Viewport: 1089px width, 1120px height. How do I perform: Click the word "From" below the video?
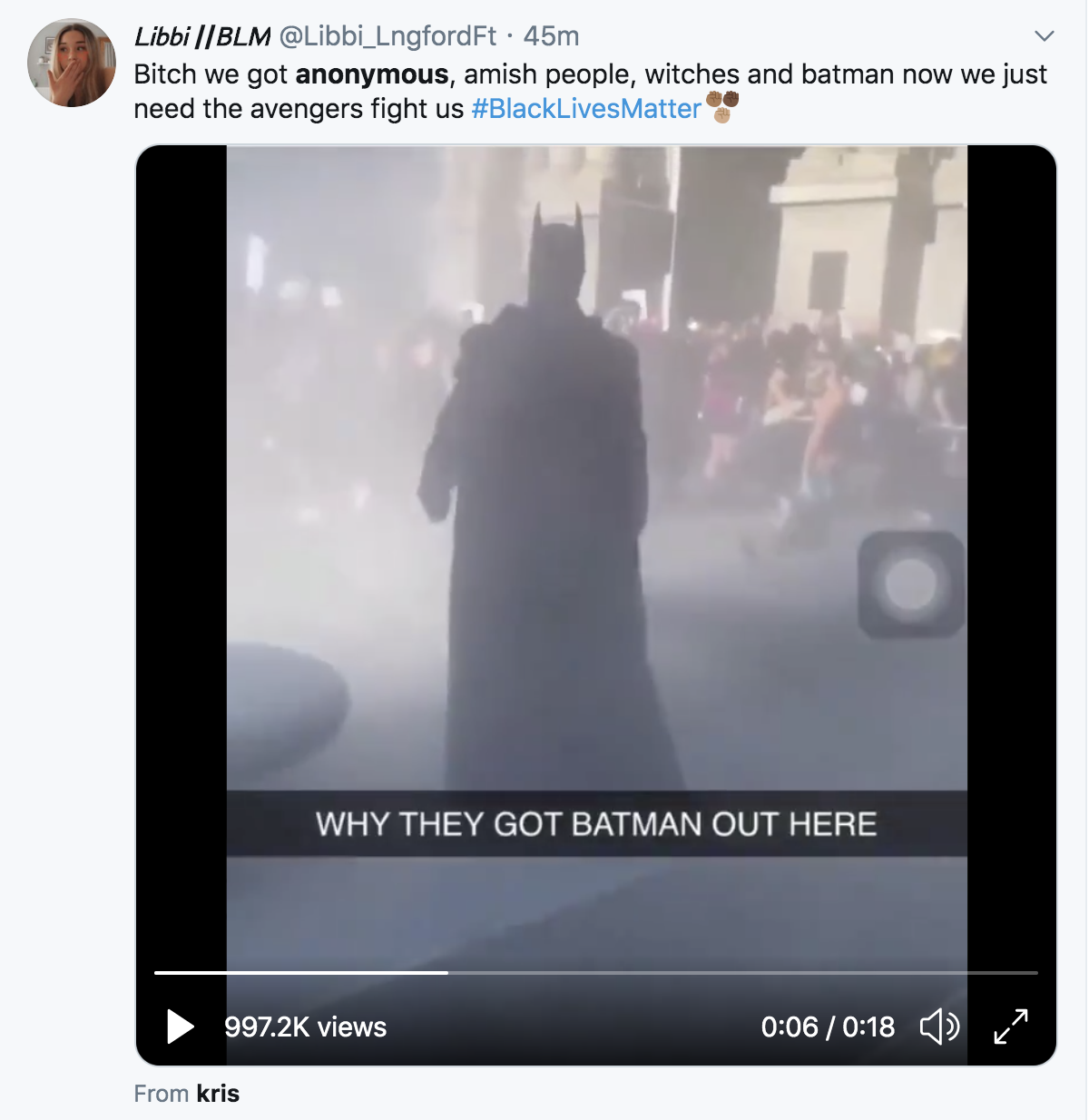(x=162, y=1094)
